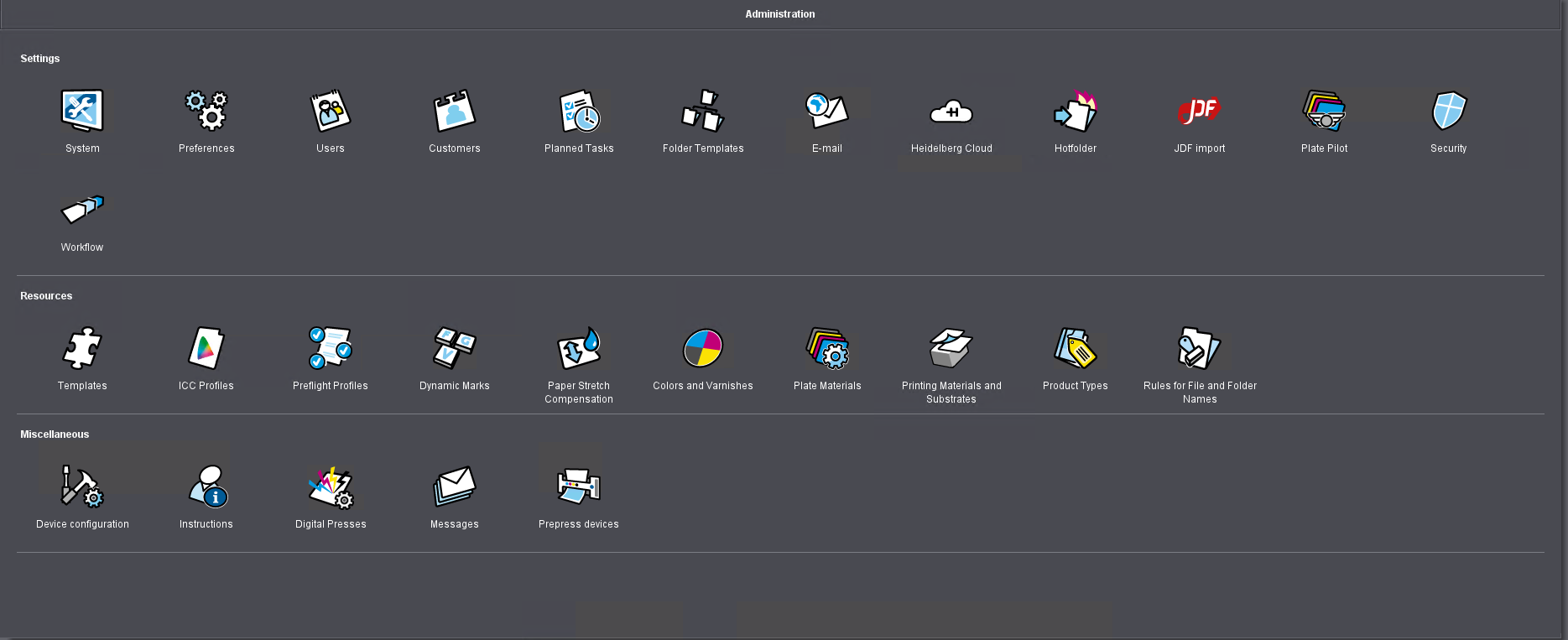The height and width of the screenshot is (640, 1568).
Task: Open the Users administration icon
Action: (331, 112)
